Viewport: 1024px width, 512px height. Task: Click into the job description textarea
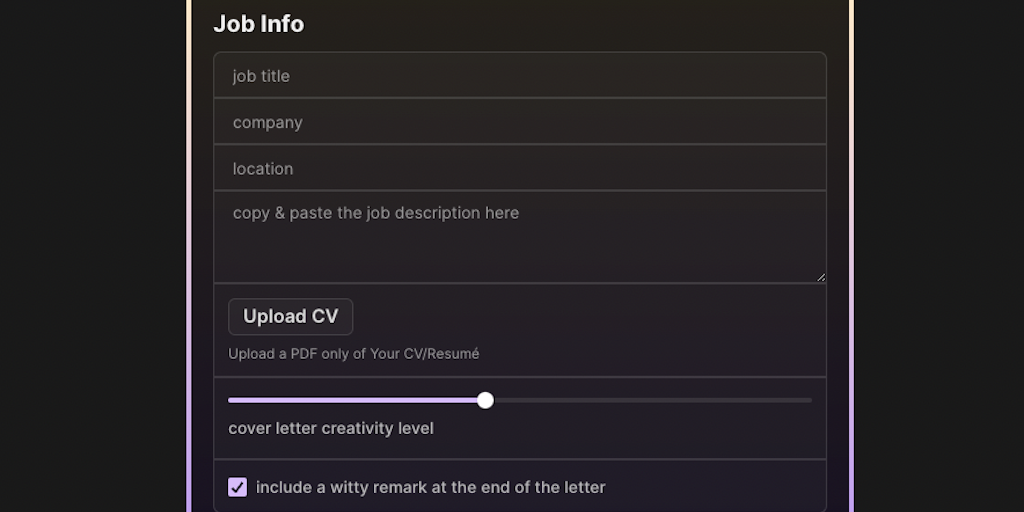click(x=519, y=246)
